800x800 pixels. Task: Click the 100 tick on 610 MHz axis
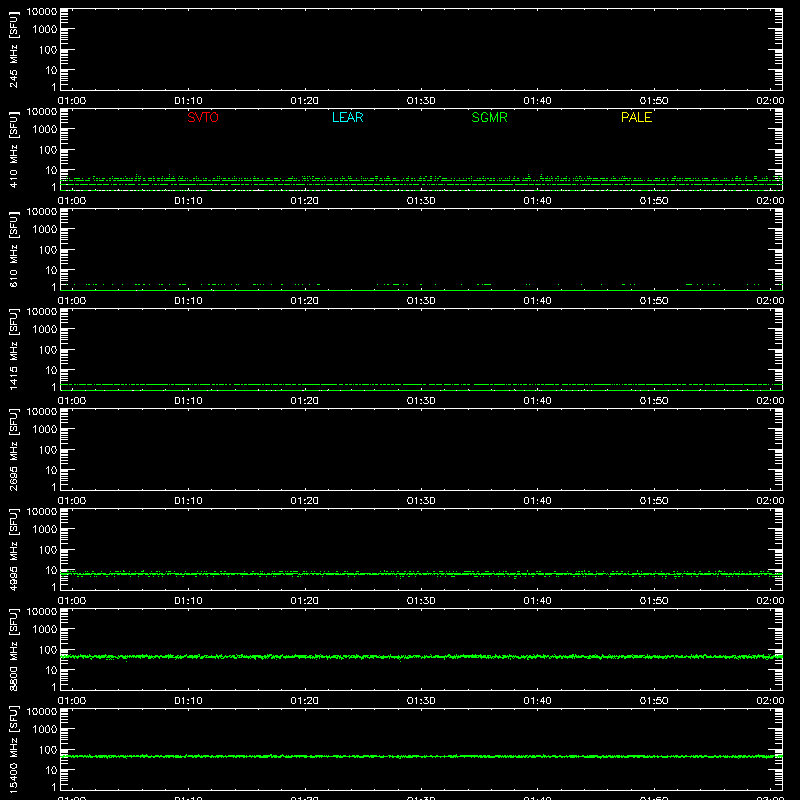pyautogui.click(x=48, y=250)
